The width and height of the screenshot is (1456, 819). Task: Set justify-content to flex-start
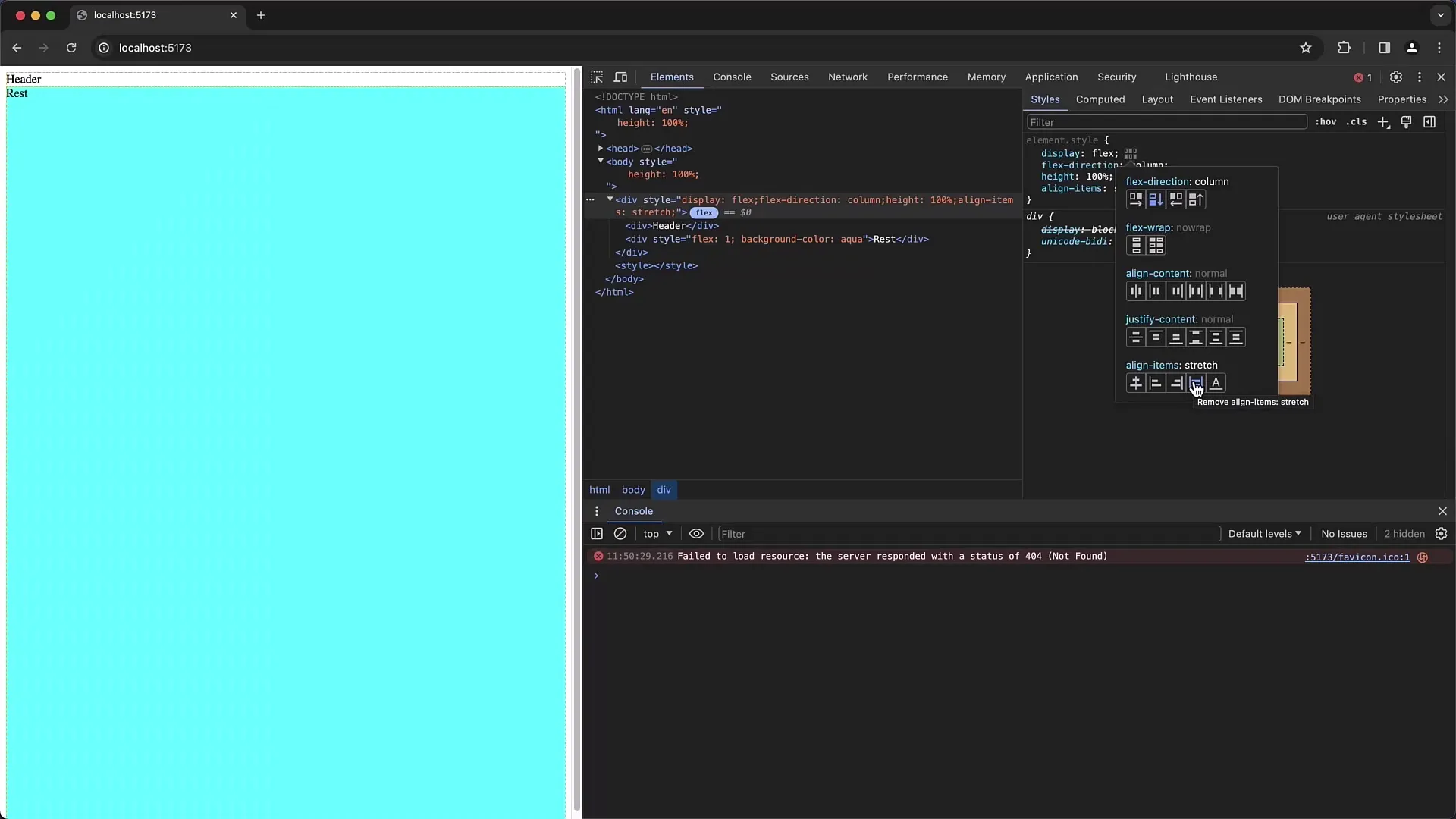[x=1156, y=337]
